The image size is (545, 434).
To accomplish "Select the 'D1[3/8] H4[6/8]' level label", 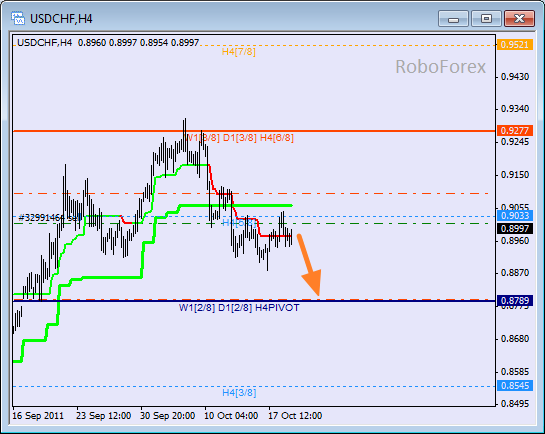I will (x=258, y=138).
